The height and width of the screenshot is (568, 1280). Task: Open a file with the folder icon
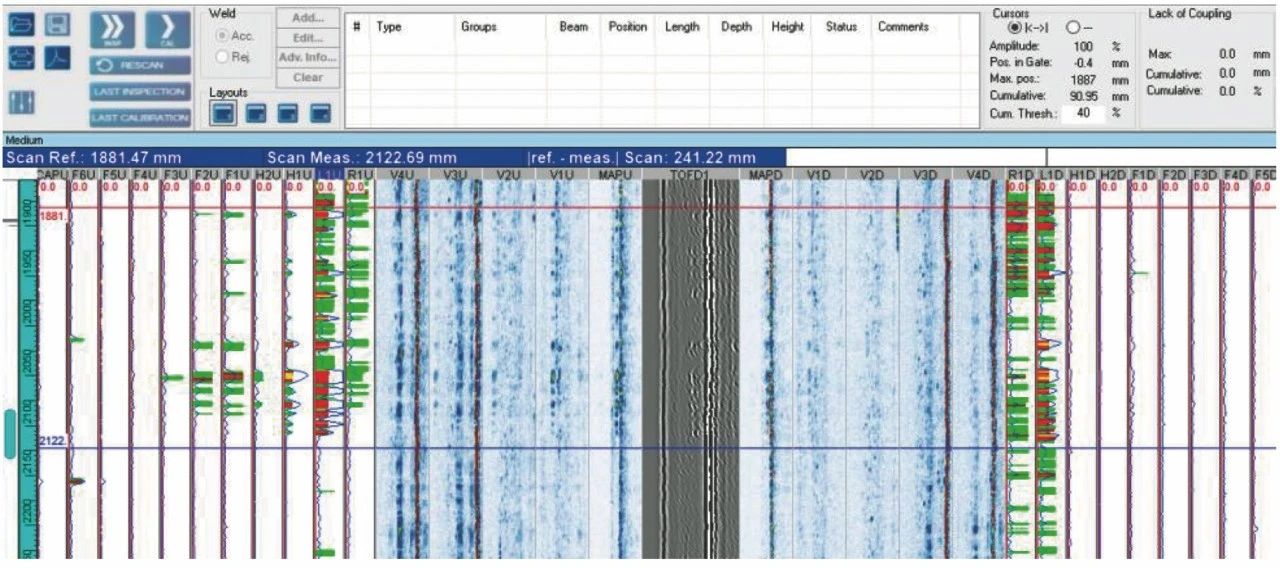click(21, 24)
